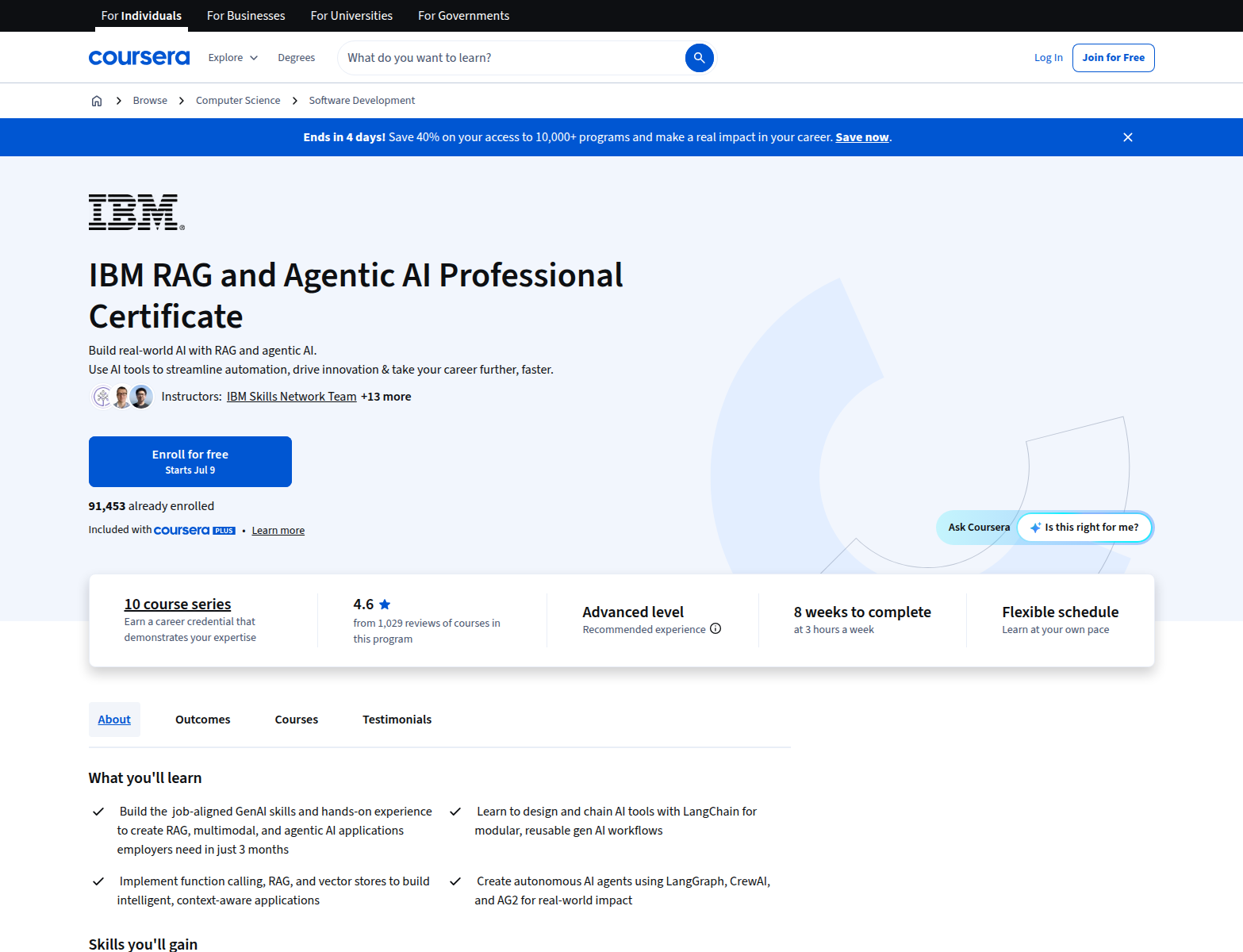Click the Coursera logo

[139, 58]
